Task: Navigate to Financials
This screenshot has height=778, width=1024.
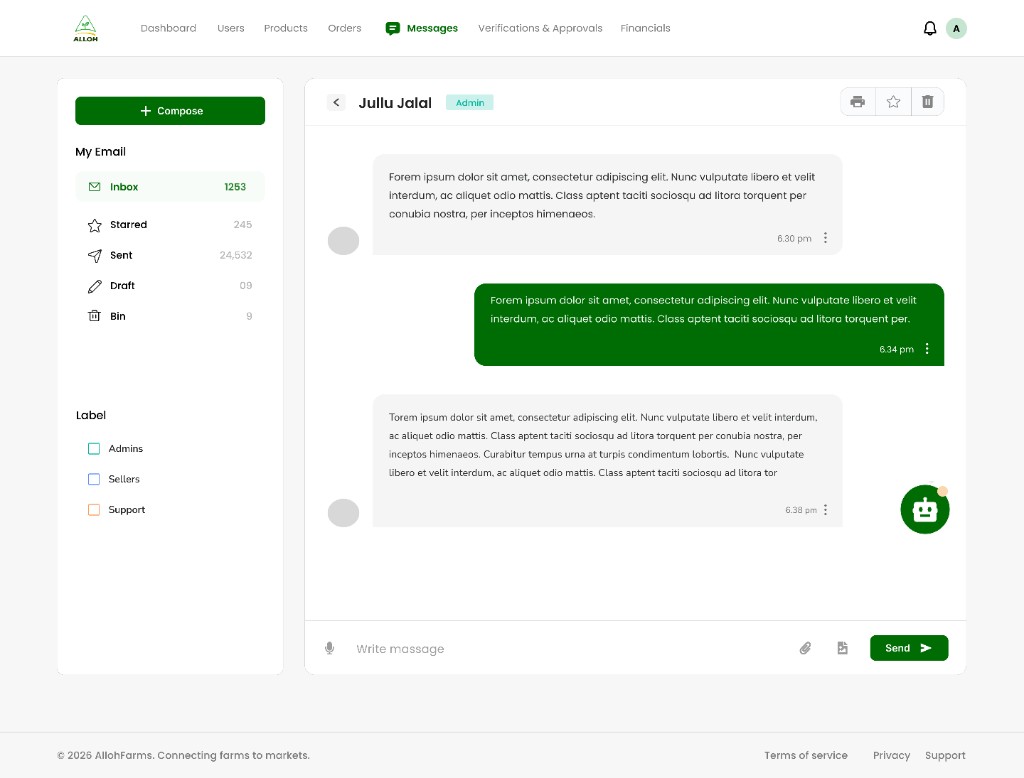Action: tap(645, 28)
